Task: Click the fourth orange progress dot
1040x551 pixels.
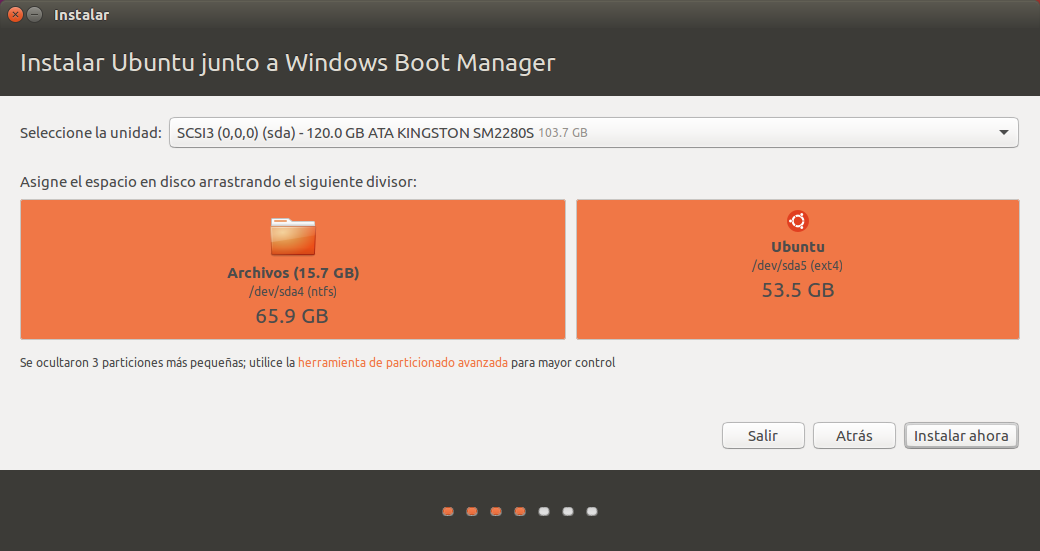Action: coord(520,512)
